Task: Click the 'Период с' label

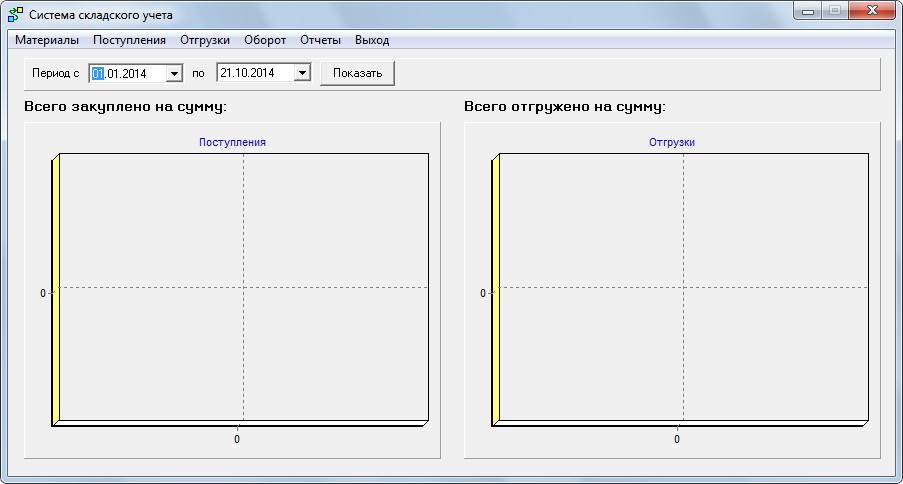Action: (x=56, y=74)
